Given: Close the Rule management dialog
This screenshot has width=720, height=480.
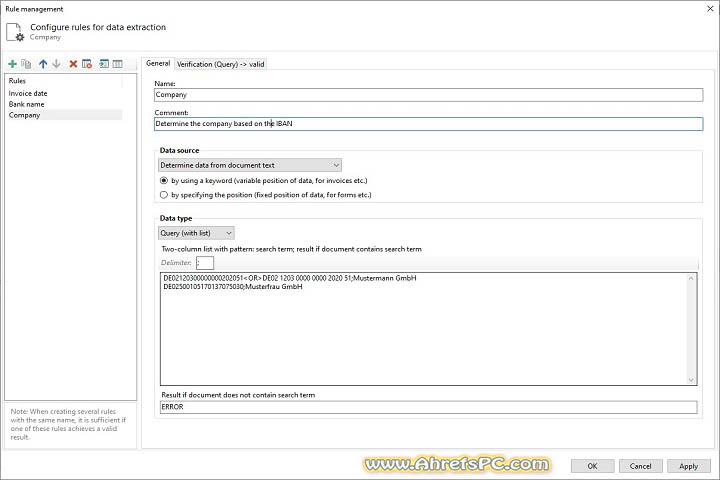Looking at the screenshot, I should click(x=710, y=8).
